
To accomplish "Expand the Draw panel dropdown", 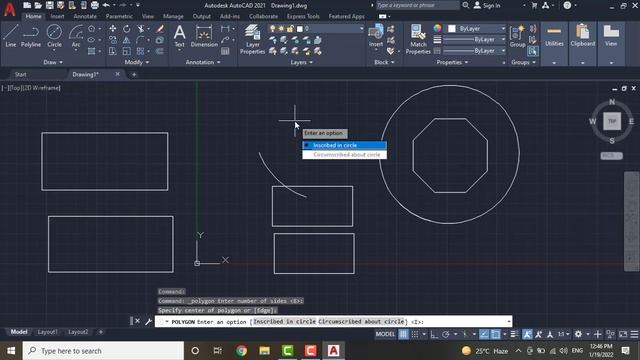I will coord(53,62).
